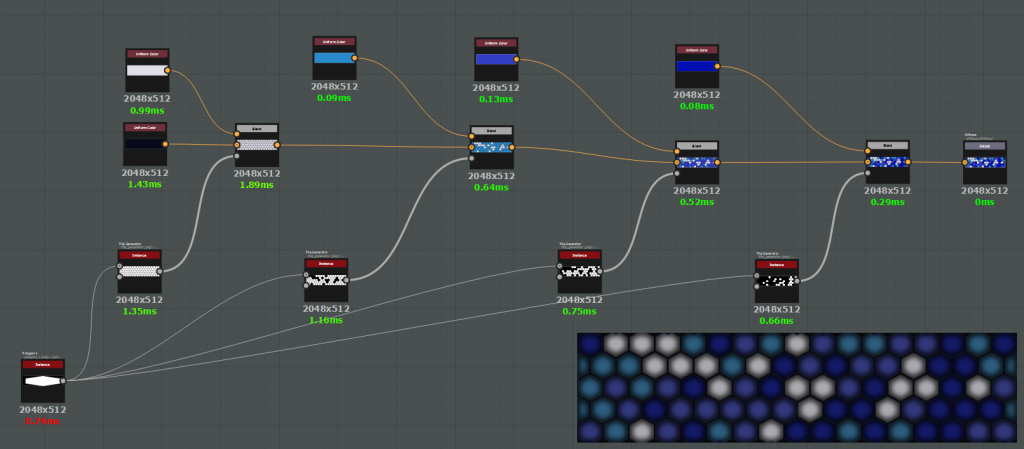Screen dimensions: 1024x449
Task: Click the foreground input pin of the 0.64ms Blend
Action: (x=472, y=136)
